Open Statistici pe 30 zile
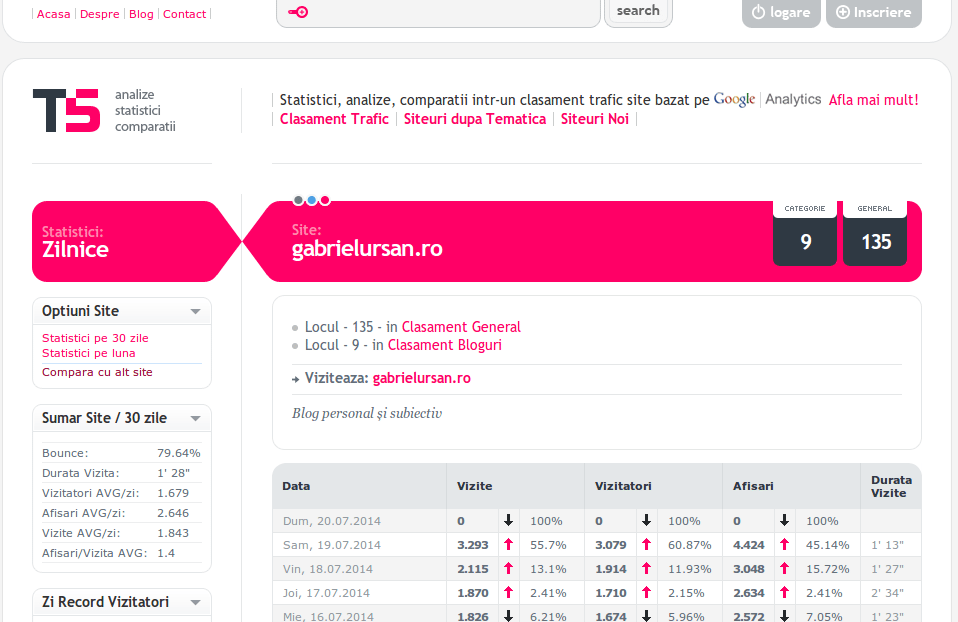 tap(95, 338)
